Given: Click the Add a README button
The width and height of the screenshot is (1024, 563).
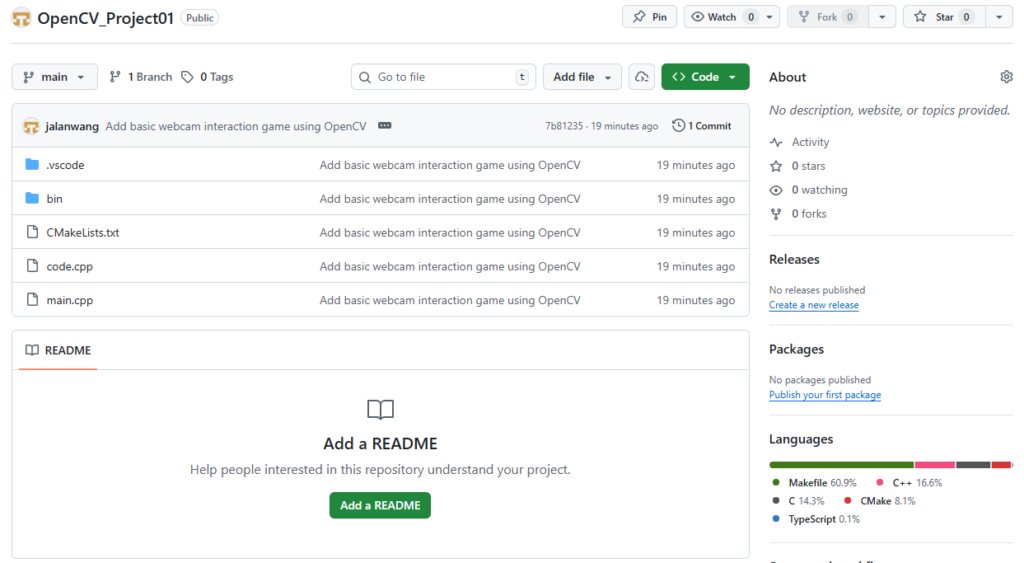Looking at the screenshot, I should (x=380, y=505).
